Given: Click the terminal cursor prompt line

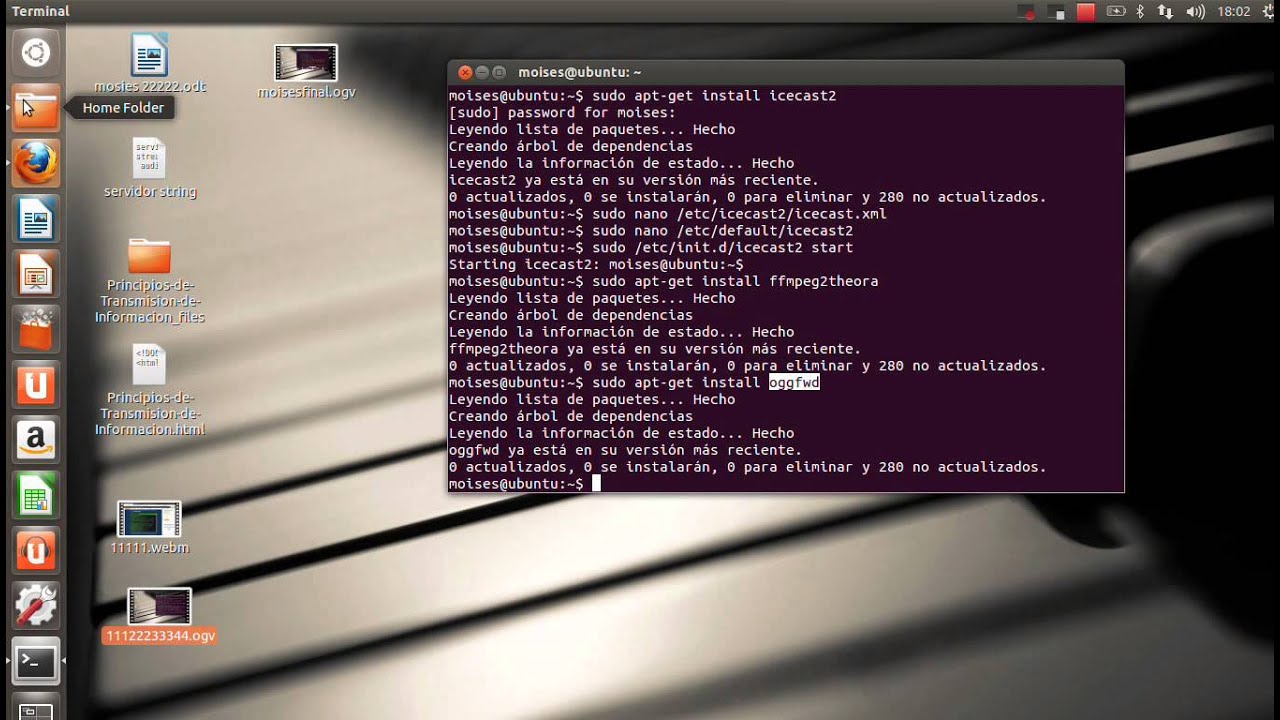Looking at the screenshot, I should (x=524, y=484).
